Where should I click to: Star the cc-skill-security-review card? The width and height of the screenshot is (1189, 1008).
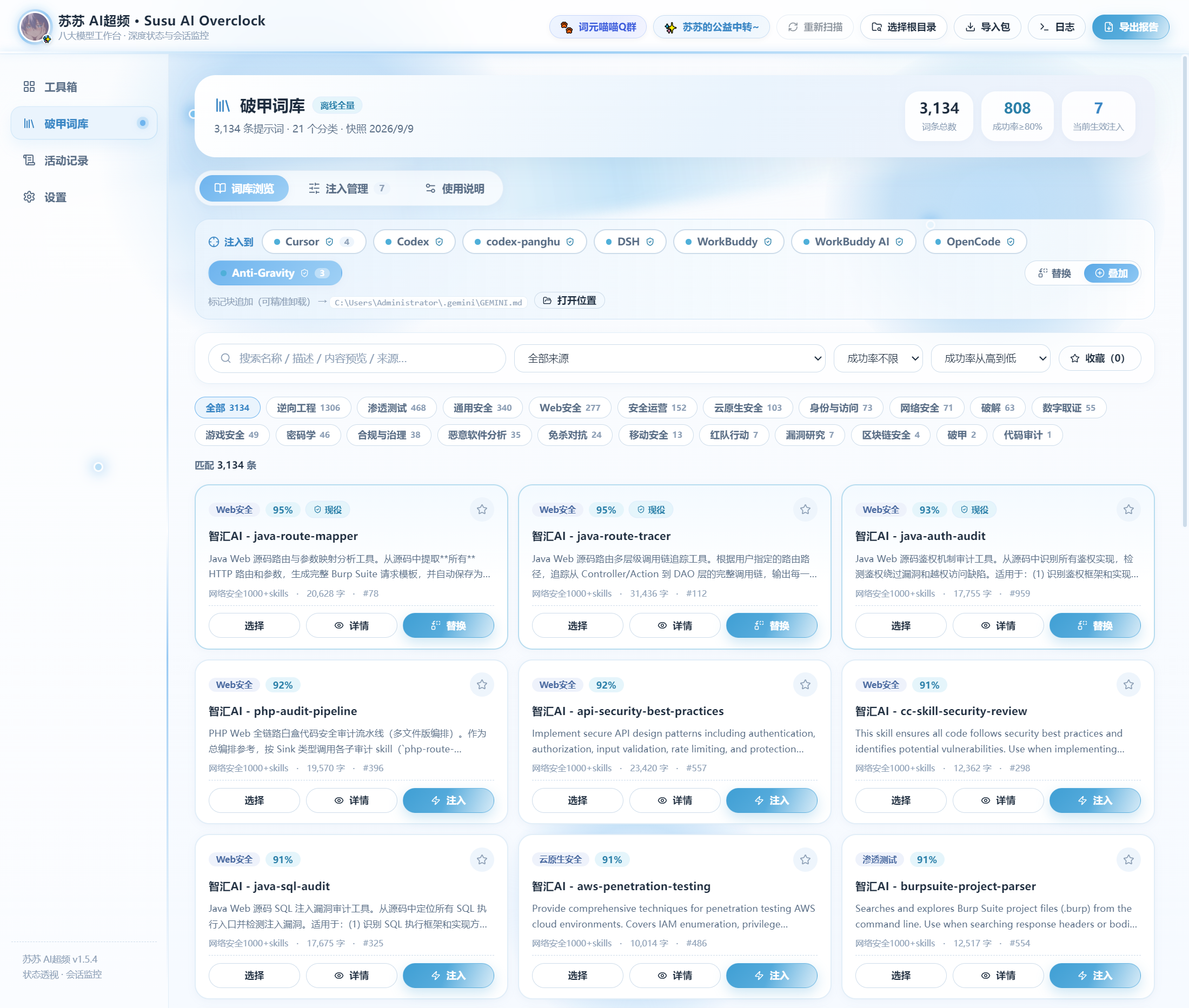pos(1128,684)
